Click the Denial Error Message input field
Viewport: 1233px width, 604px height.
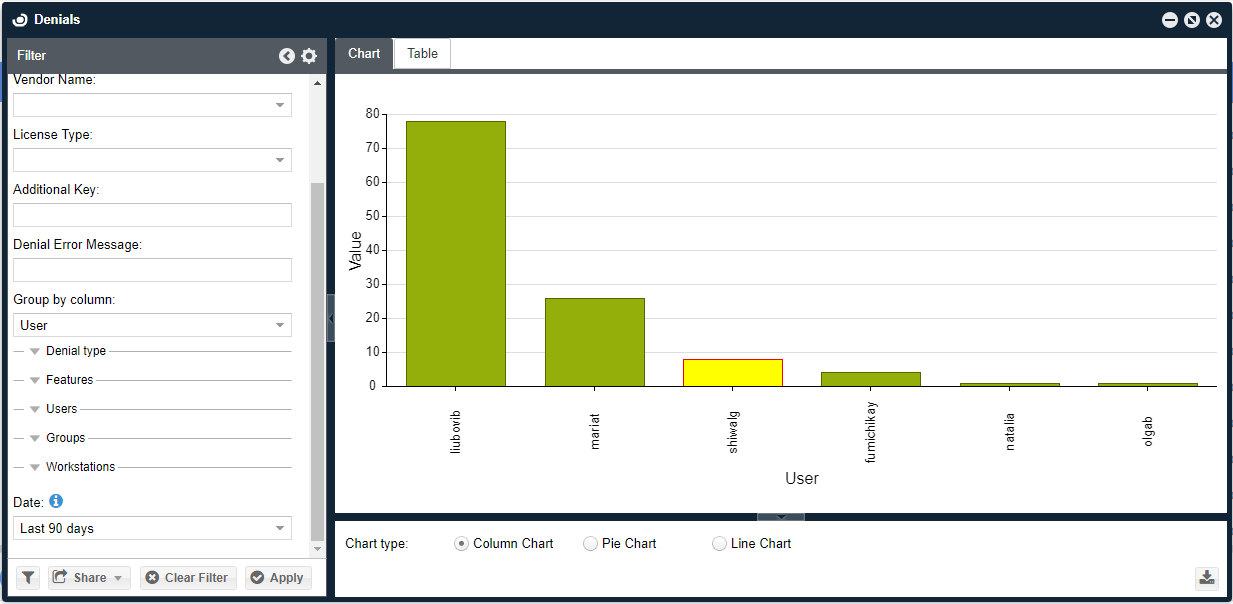[x=152, y=270]
